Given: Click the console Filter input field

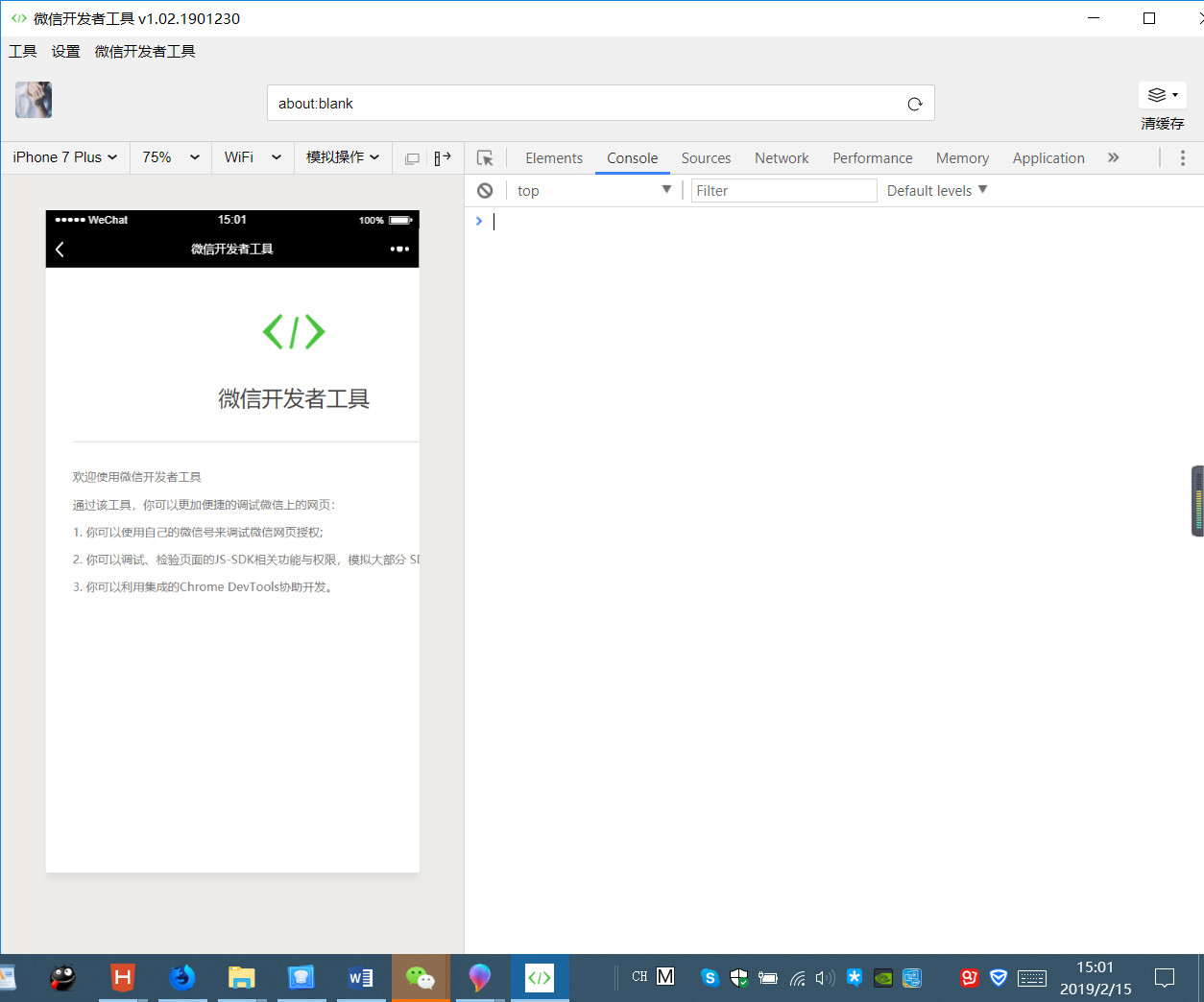Looking at the screenshot, I should [x=783, y=191].
